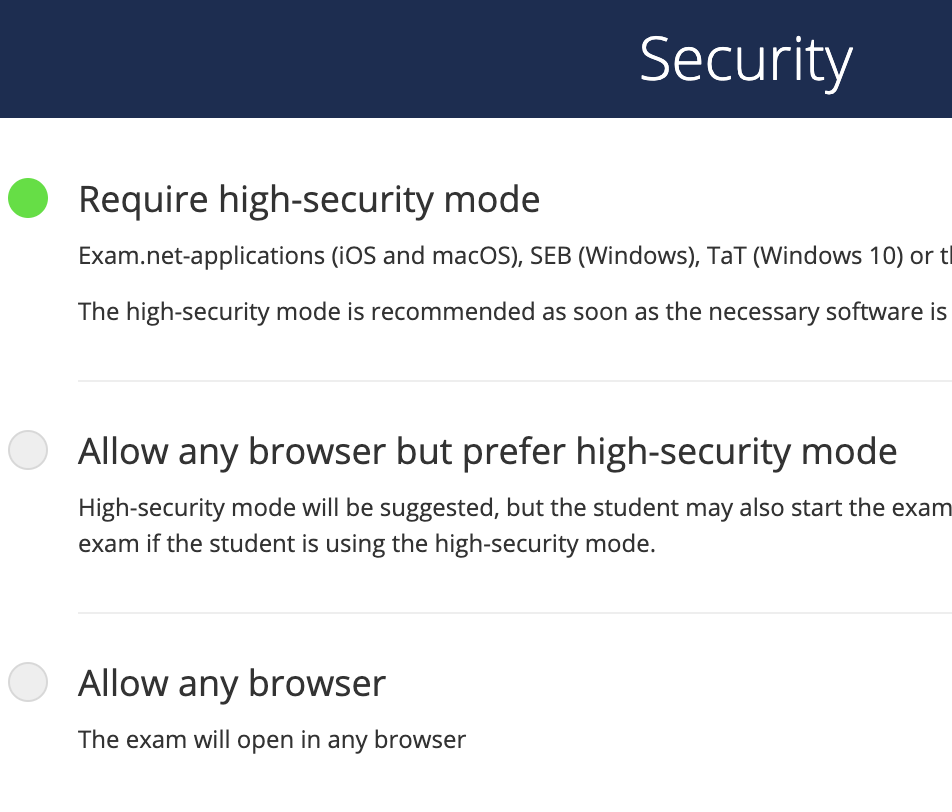The height and width of the screenshot is (812, 952).
Task: Click the 'Exam.net-applications' text in the description
Action: tap(202, 256)
